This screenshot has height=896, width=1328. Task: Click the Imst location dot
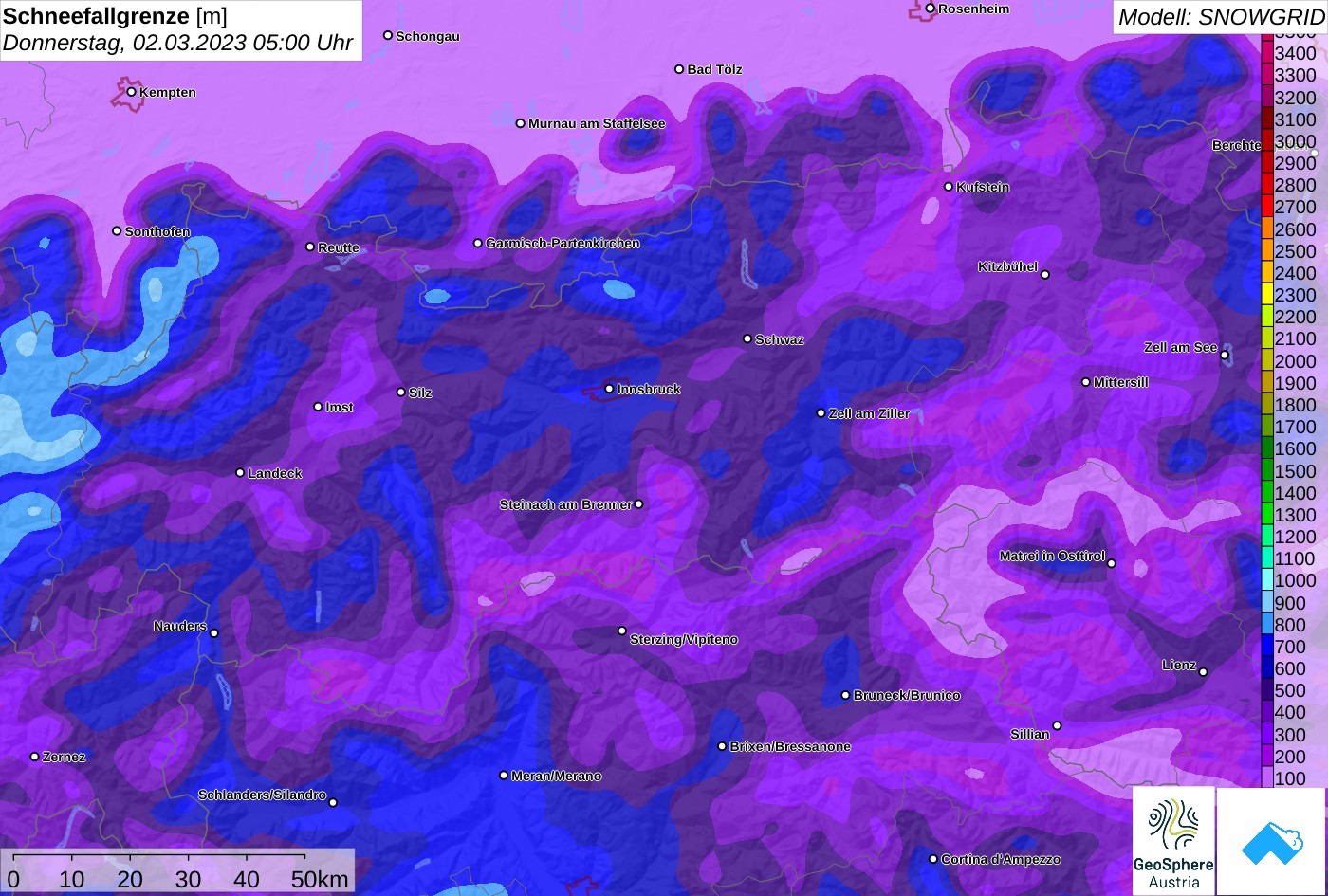pyautogui.click(x=318, y=407)
